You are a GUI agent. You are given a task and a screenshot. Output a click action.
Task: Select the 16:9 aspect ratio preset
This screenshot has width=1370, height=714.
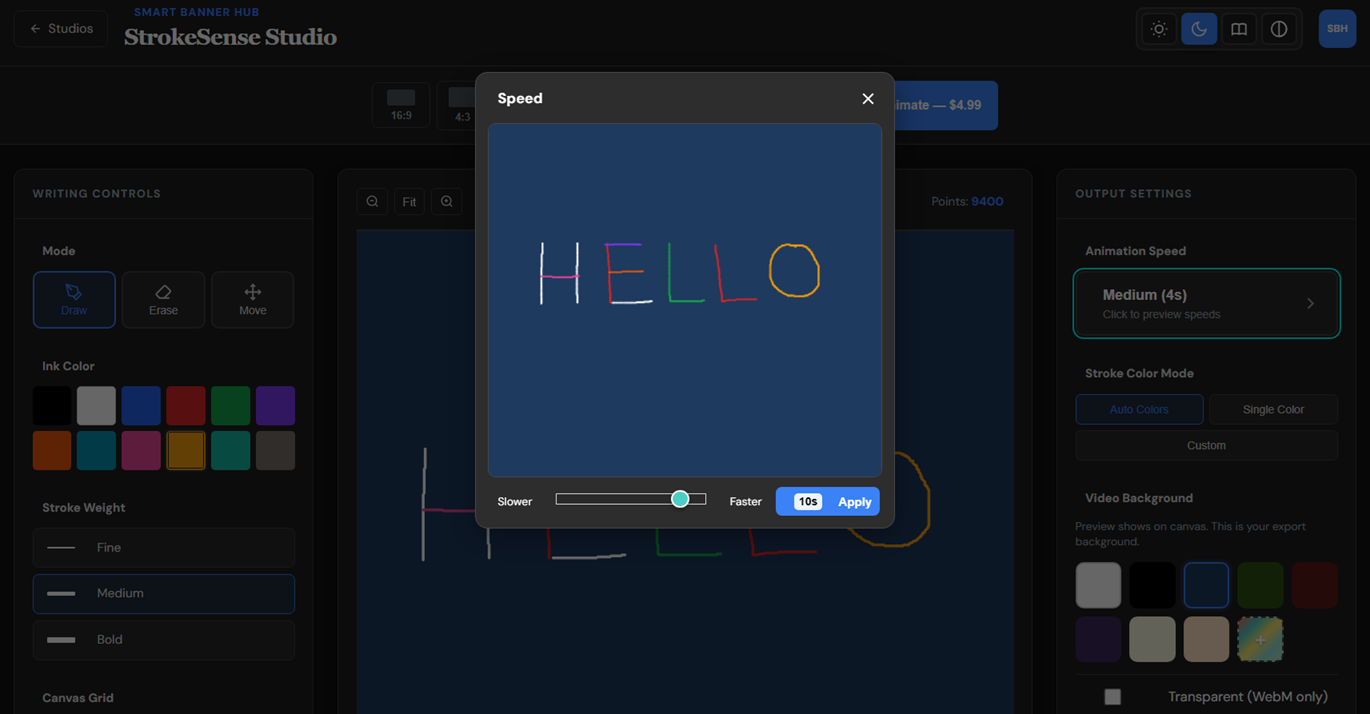click(x=400, y=105)
